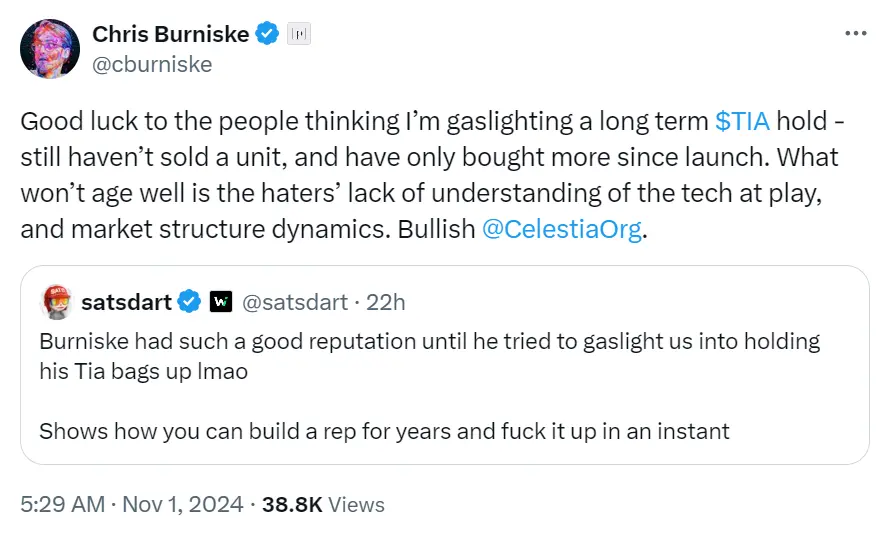Open the three-dot more options menu
The height and width of the screenshot is (534, 894).
point(856,33)
